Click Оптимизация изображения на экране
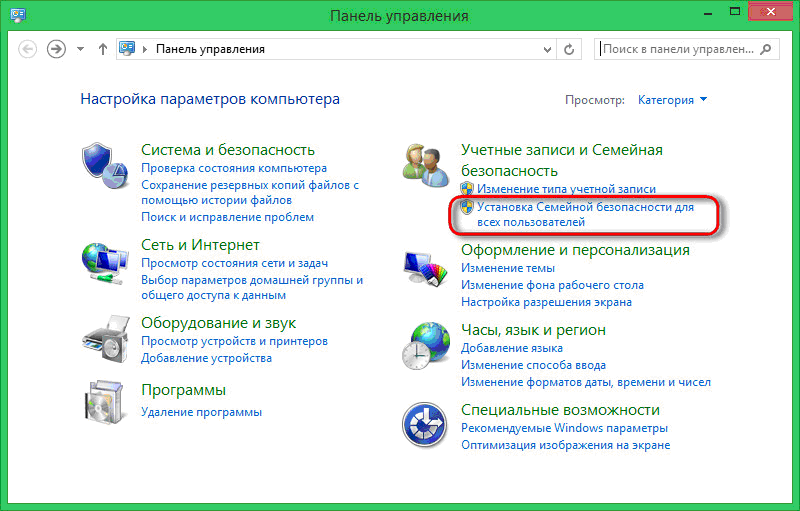Image resolution: width=800 pixels, height=511 pixels. (565, 445)
